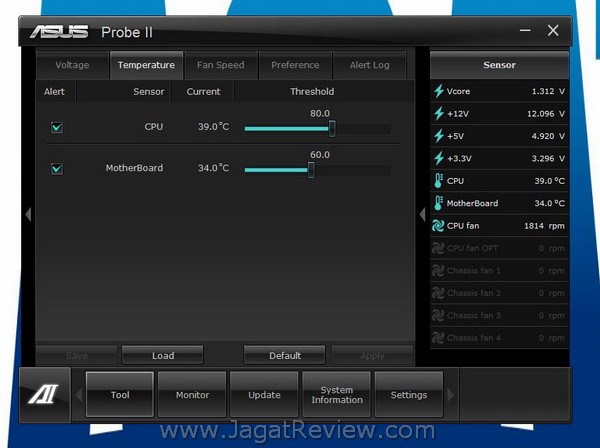This screenshot has height=448, width=600.
Task: Click the CPU threshold slider handle
Action: point(332,129)
